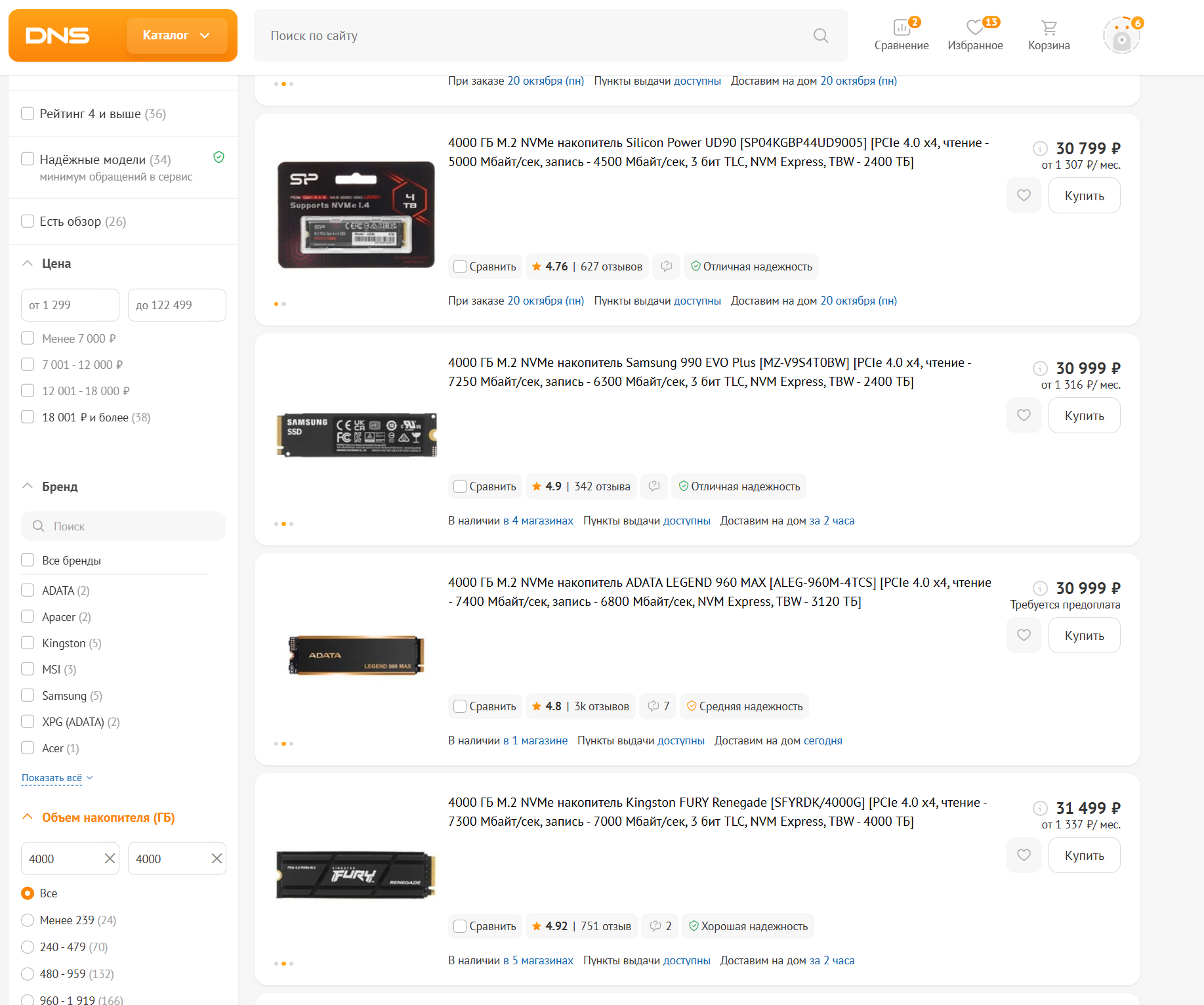The image size is (1204, 1005).
Task: Open 4.8 star rating of ADATA LEGEND 960 MAX
Action: (x=581, y=706)
